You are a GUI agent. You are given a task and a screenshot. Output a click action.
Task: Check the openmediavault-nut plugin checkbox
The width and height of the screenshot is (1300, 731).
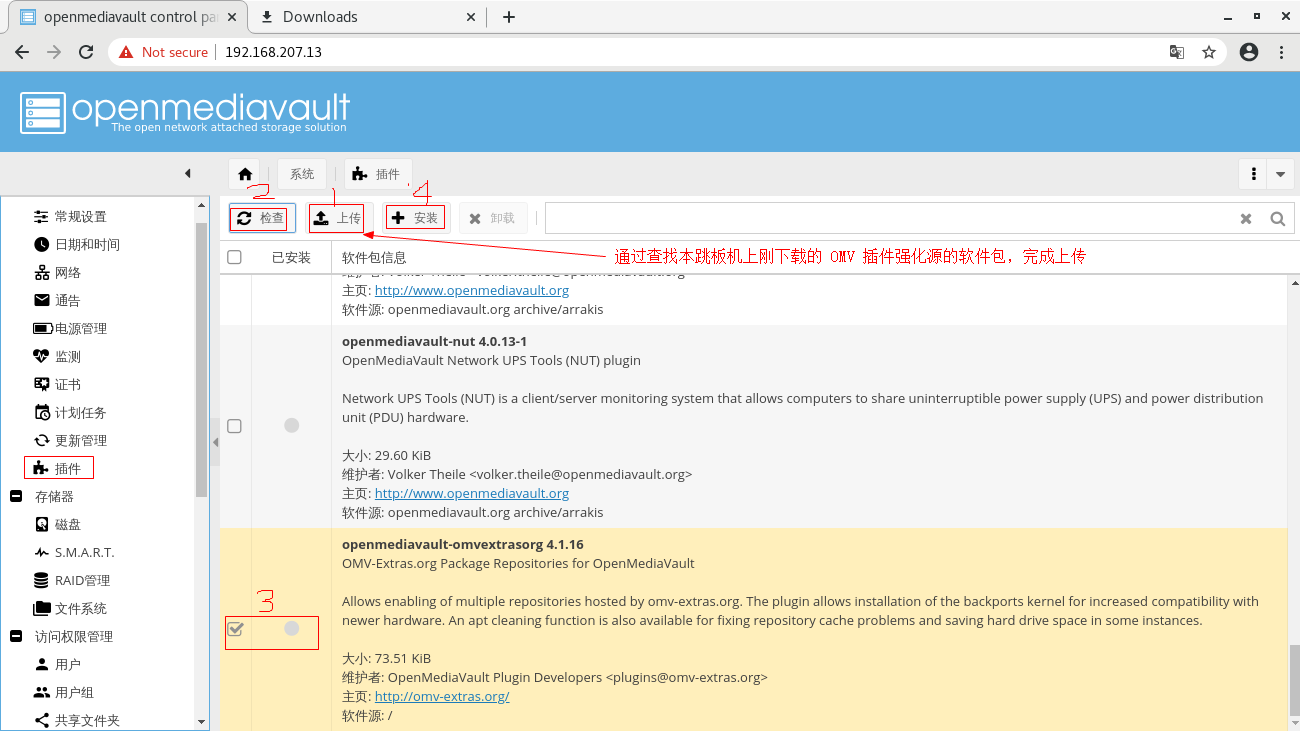coord(234,426)
